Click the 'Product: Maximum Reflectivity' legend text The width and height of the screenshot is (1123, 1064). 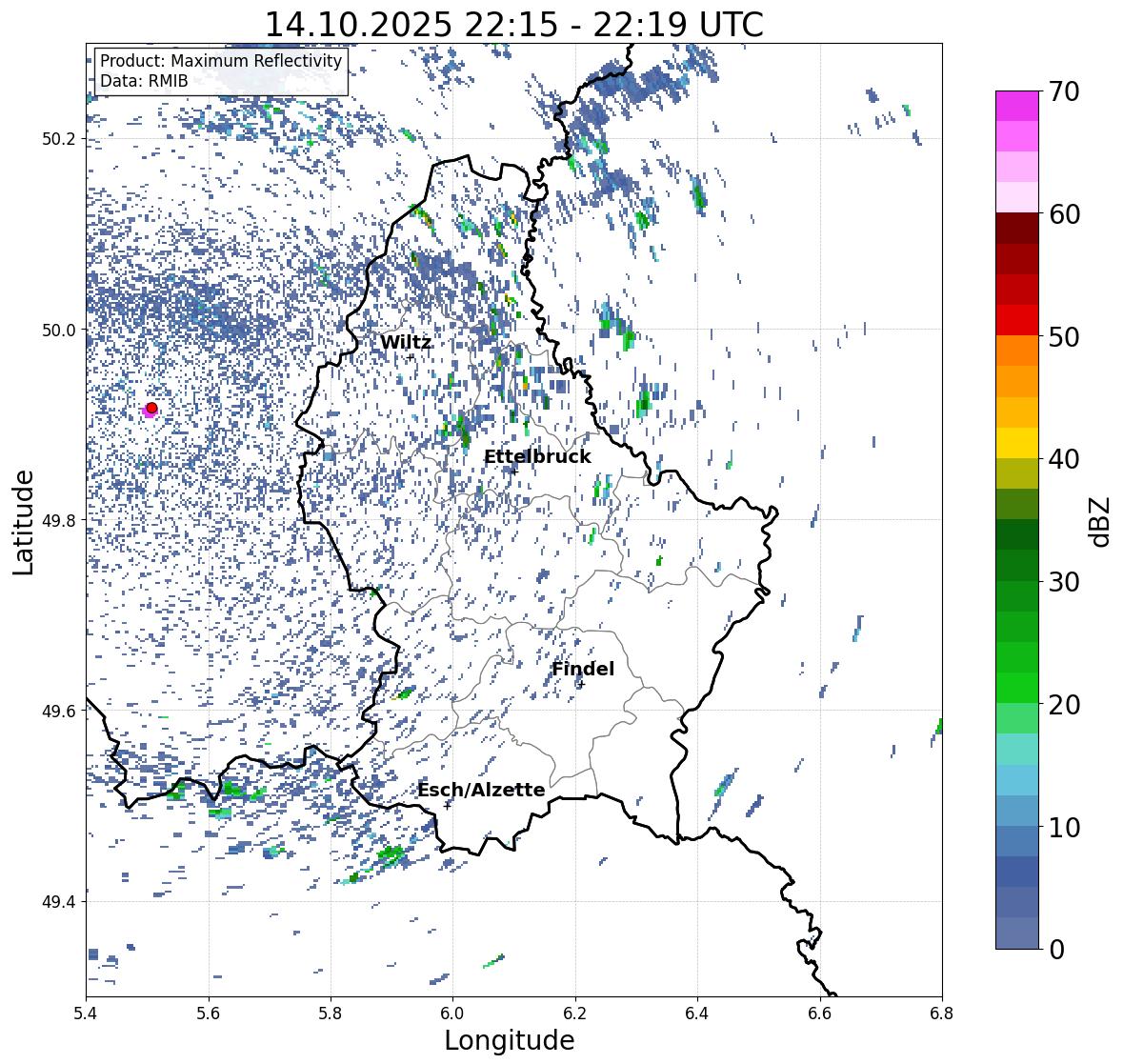221,61
